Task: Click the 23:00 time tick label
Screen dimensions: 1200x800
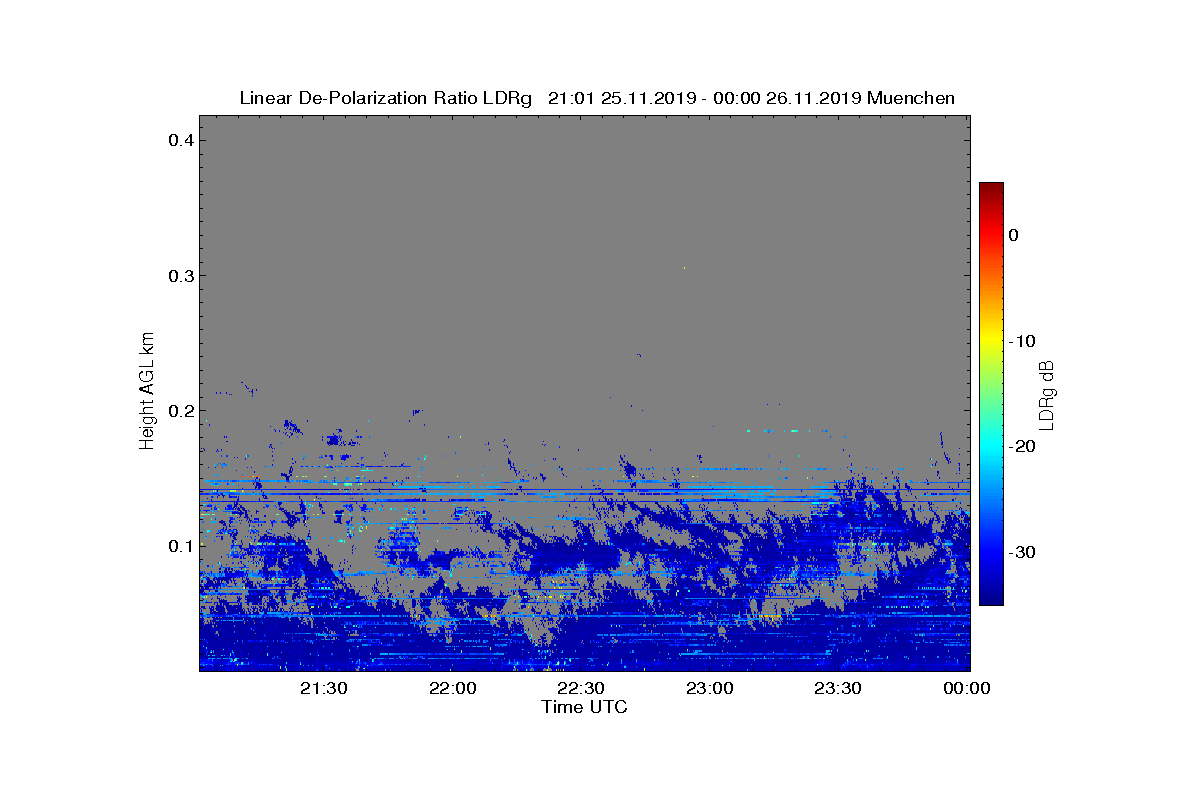Action: [x=710, y=688]
